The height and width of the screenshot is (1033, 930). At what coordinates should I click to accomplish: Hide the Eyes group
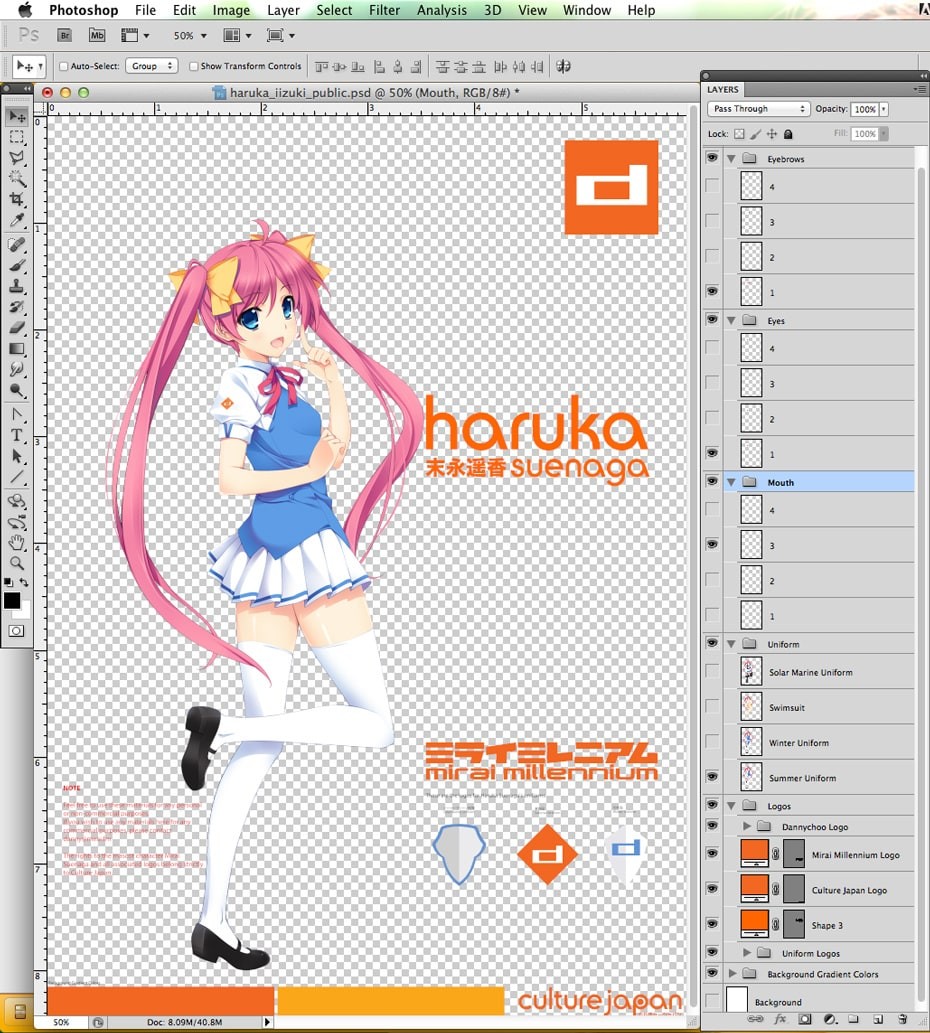(x=712, y=320)
